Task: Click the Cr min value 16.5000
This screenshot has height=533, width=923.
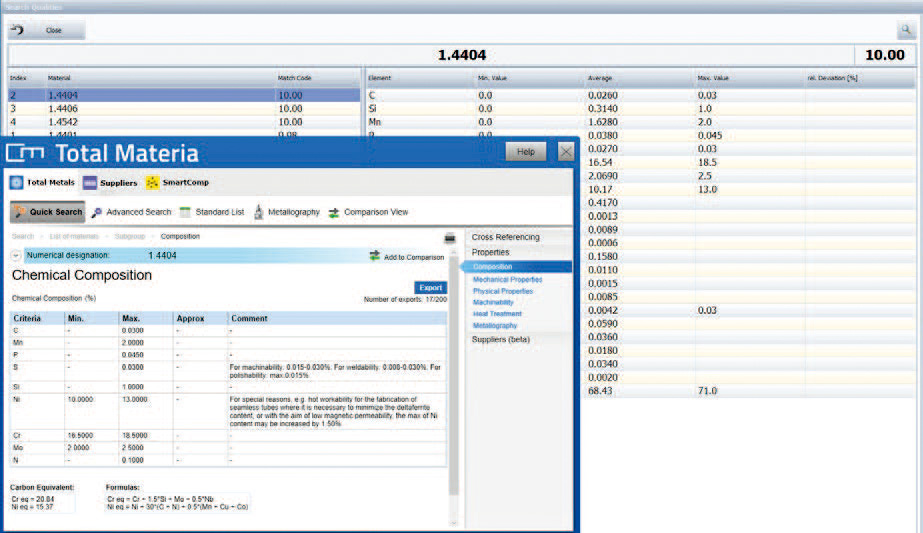Action: [x=80, y=436]
